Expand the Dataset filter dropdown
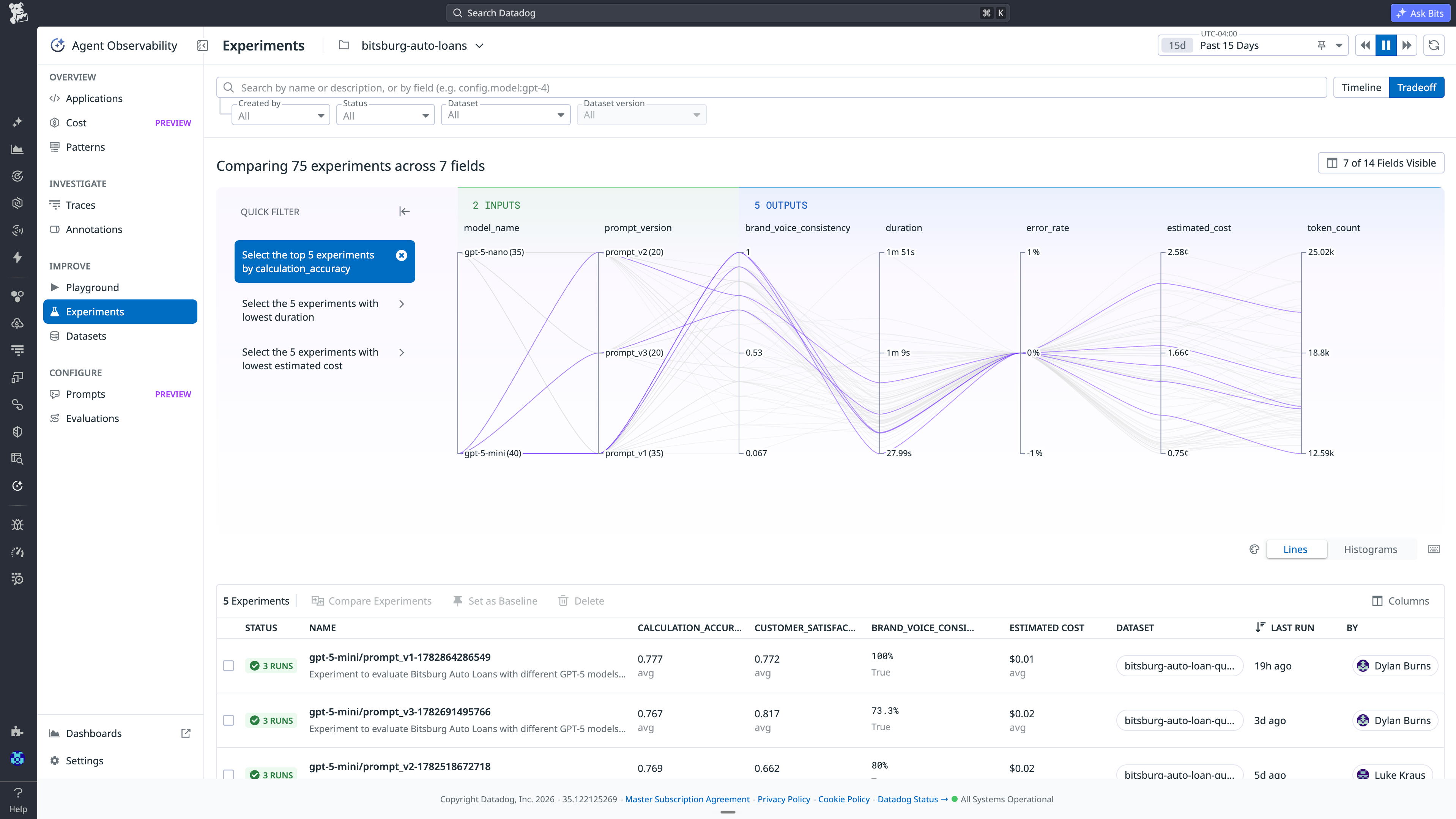This screenshot has height=819, width=1456. tap(506, 115)
